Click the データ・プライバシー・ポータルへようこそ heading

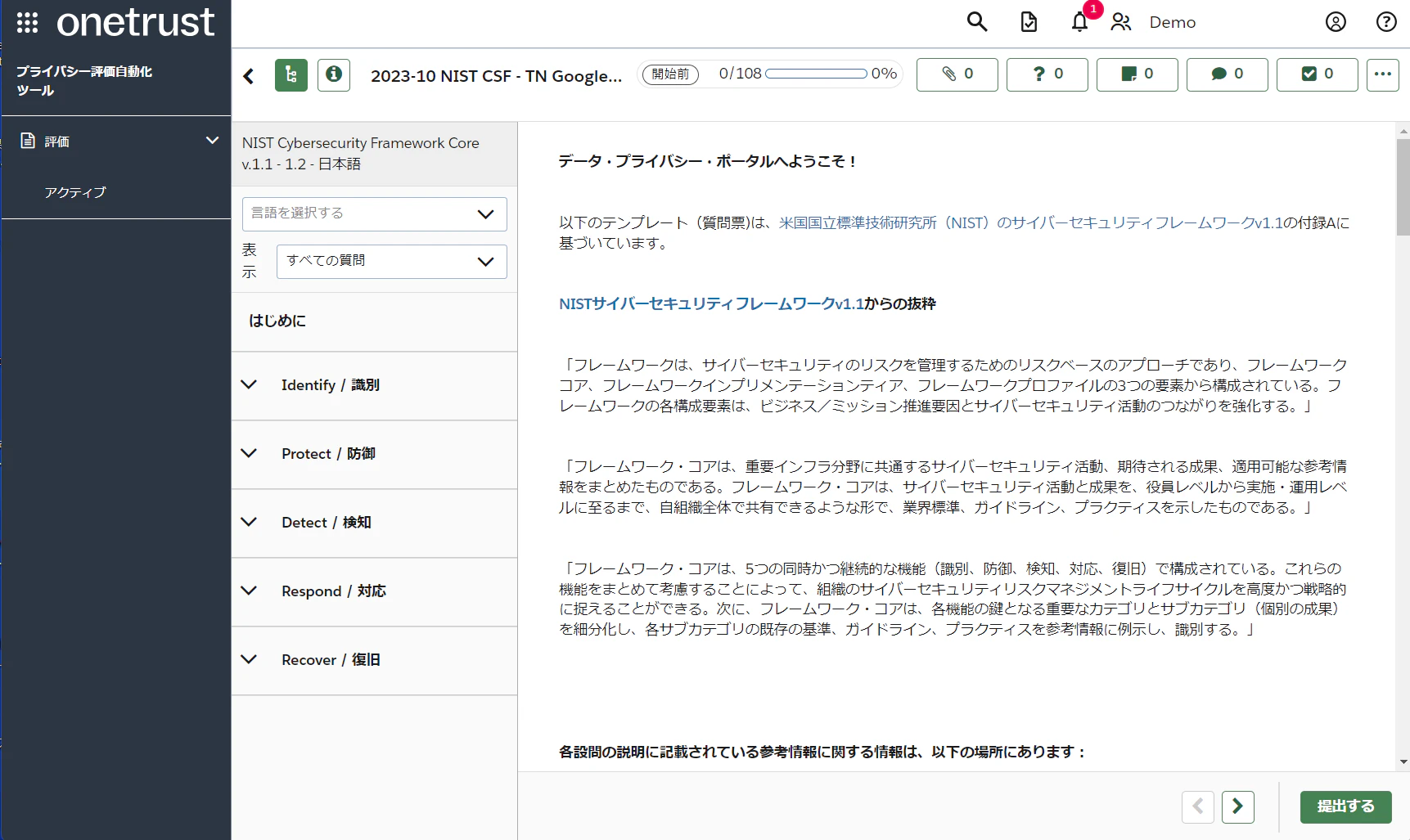click(708, 161)
